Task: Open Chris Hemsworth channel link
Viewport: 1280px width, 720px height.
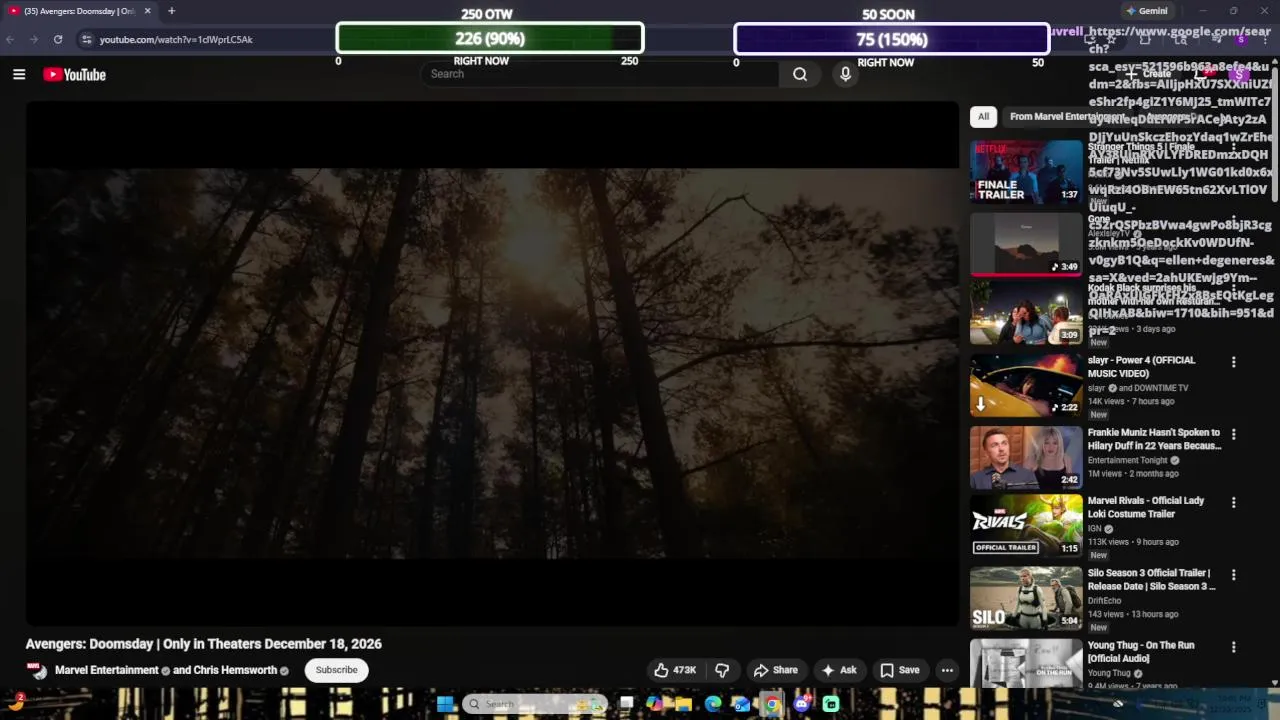Action: click(235, 670)
